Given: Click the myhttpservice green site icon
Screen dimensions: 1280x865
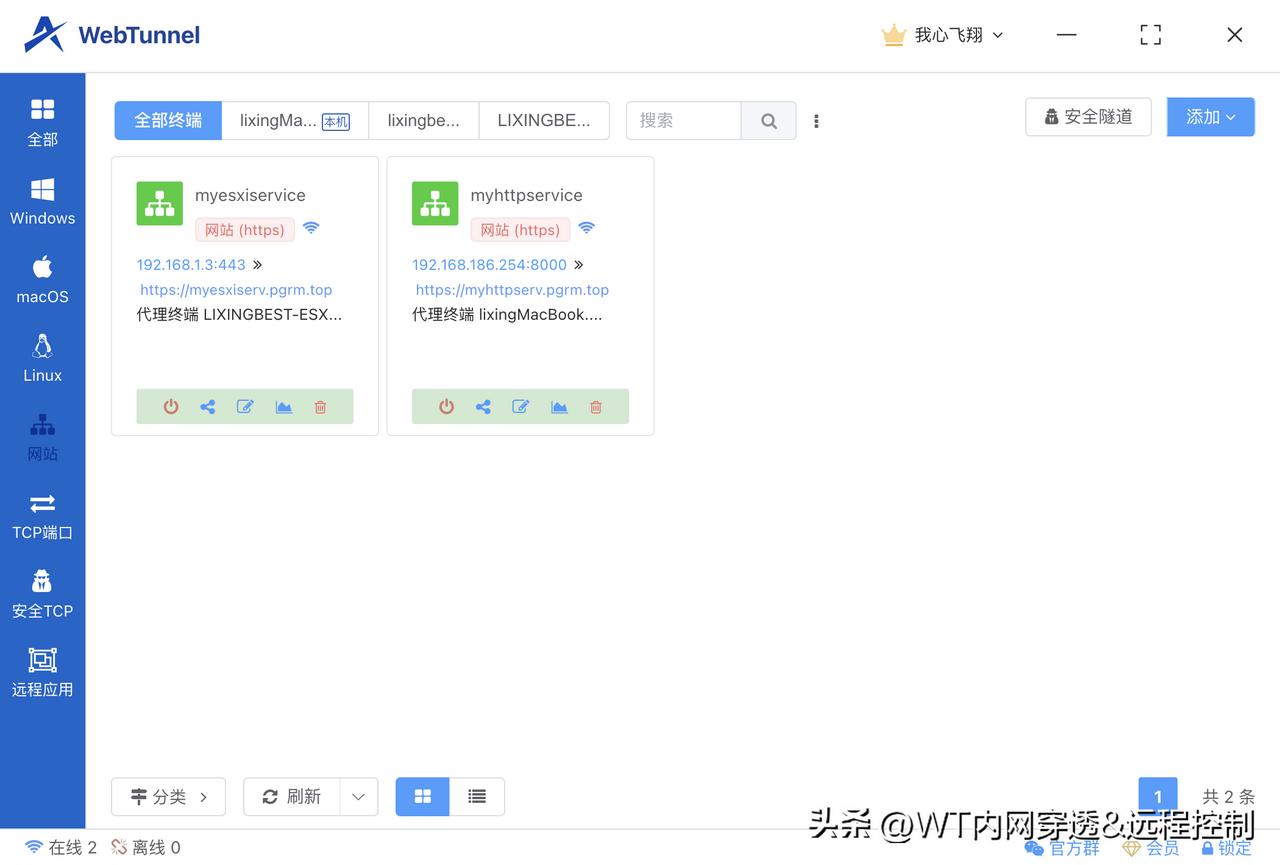Looking at the screenshot, I should tap(435, 204).
